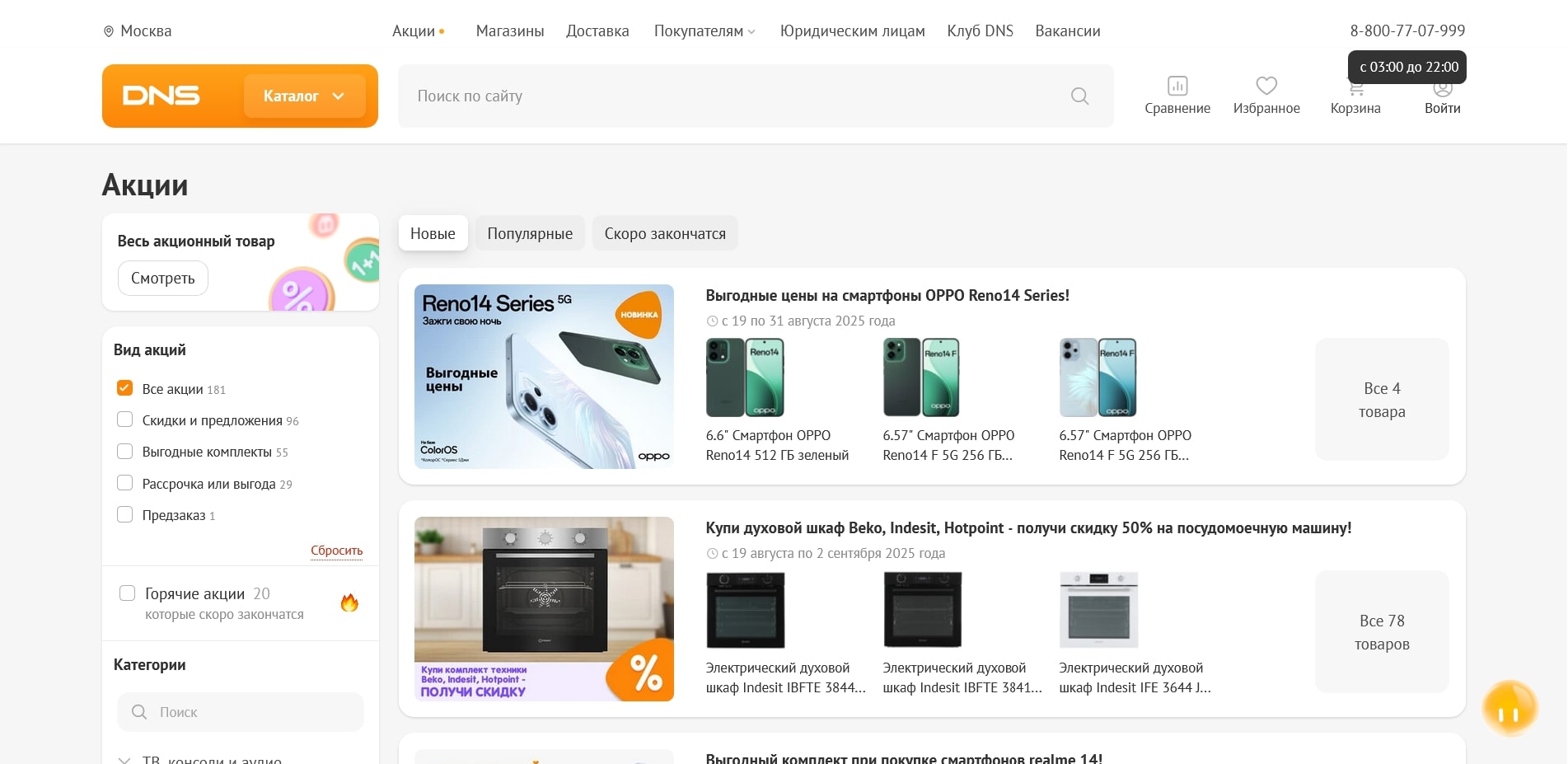Image resolution: width=1568 pixels, height=764 pixels.
Task: Open the OPPO Reno14 Series promo banner
Action: click(544, 377)
